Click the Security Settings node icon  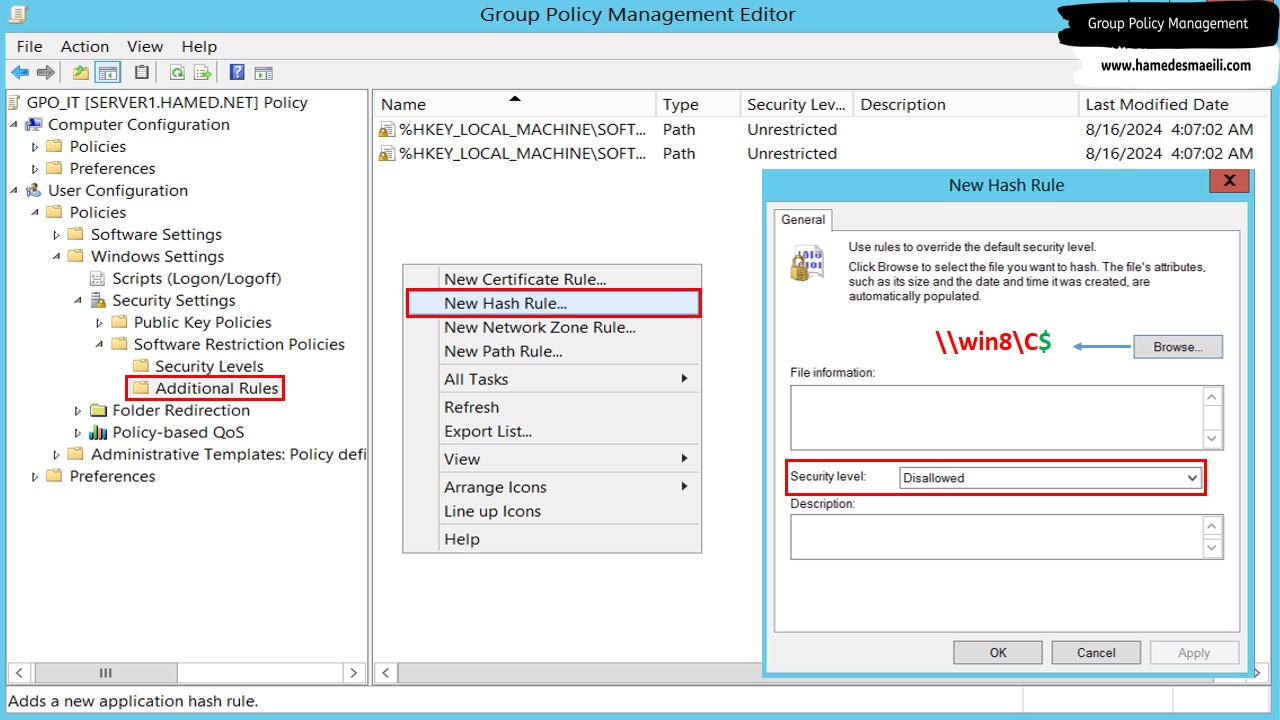(x=99, y=300)
